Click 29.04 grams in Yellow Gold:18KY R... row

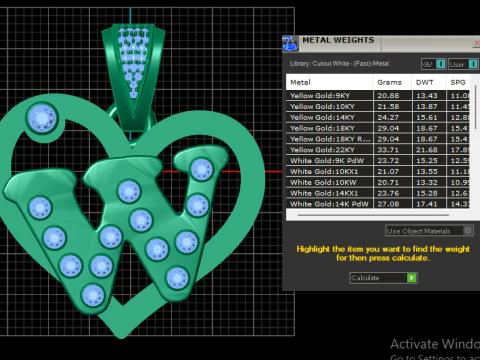(388, 139)
